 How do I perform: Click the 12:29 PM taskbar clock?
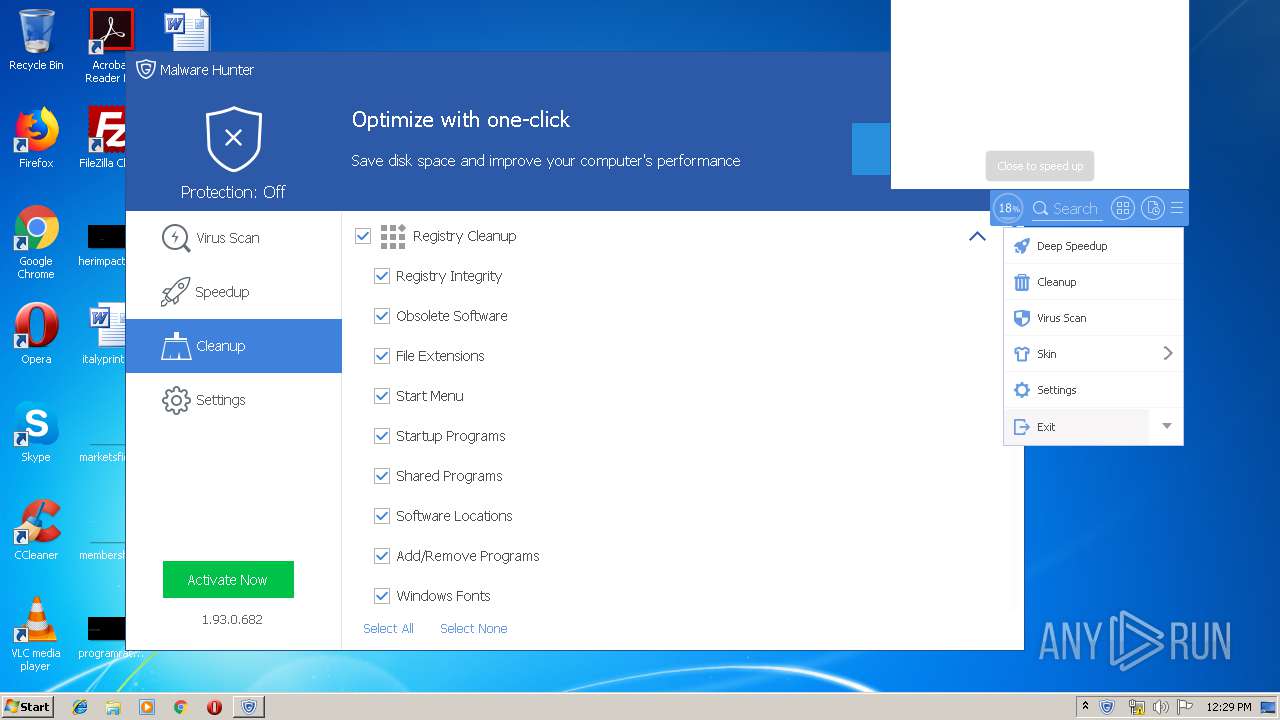tap(1228, 707)
